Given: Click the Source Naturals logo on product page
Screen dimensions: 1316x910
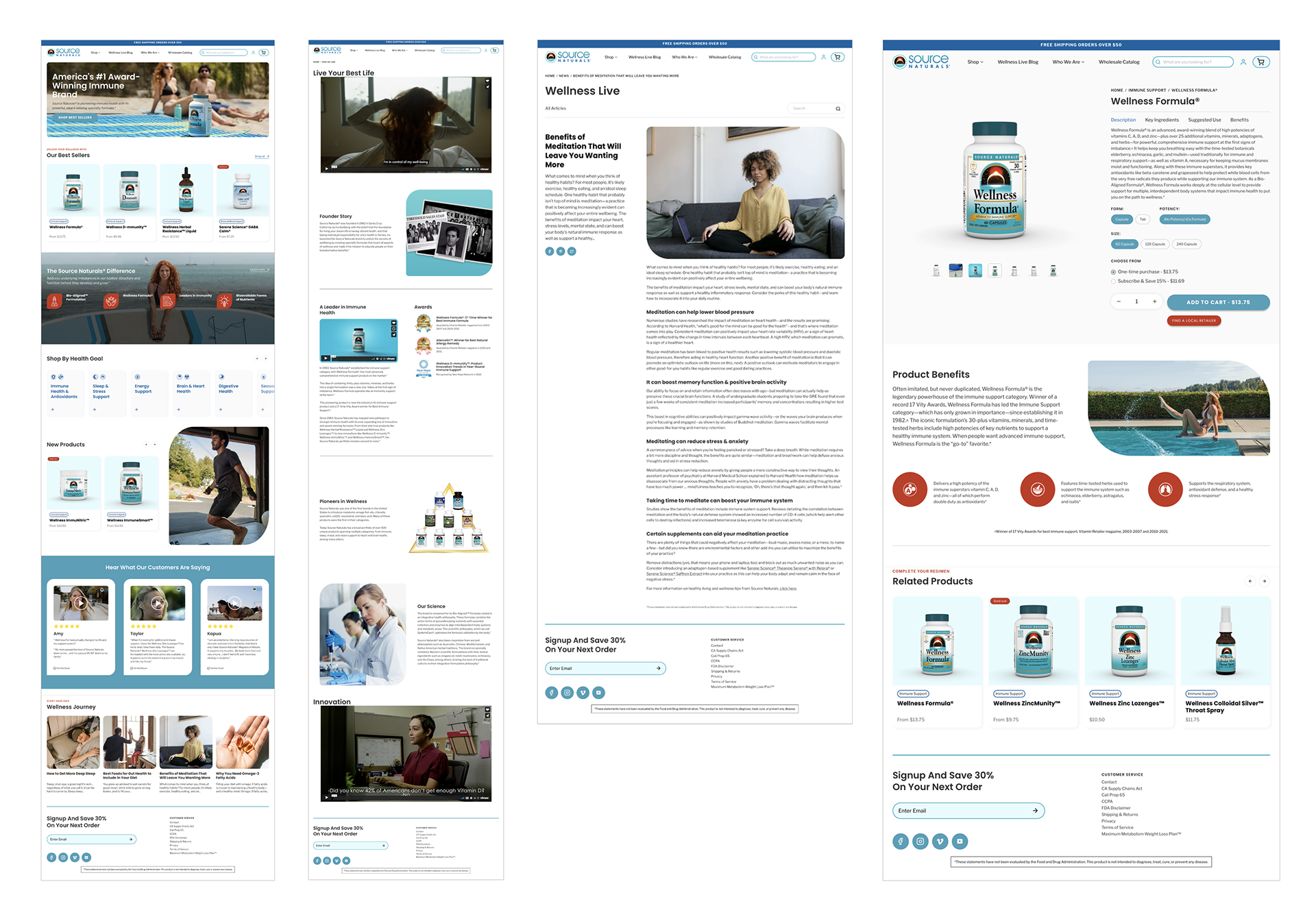Looking at the screenshot, I should click(921, 62).
